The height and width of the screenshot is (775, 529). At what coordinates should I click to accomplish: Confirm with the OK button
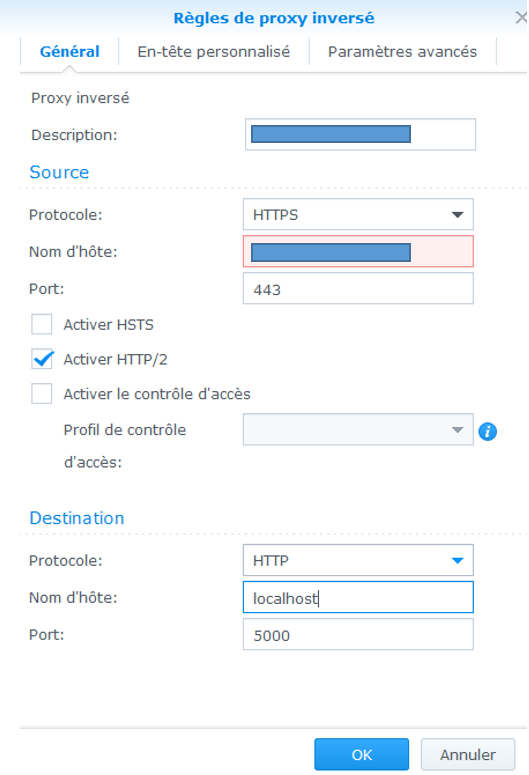361,755
